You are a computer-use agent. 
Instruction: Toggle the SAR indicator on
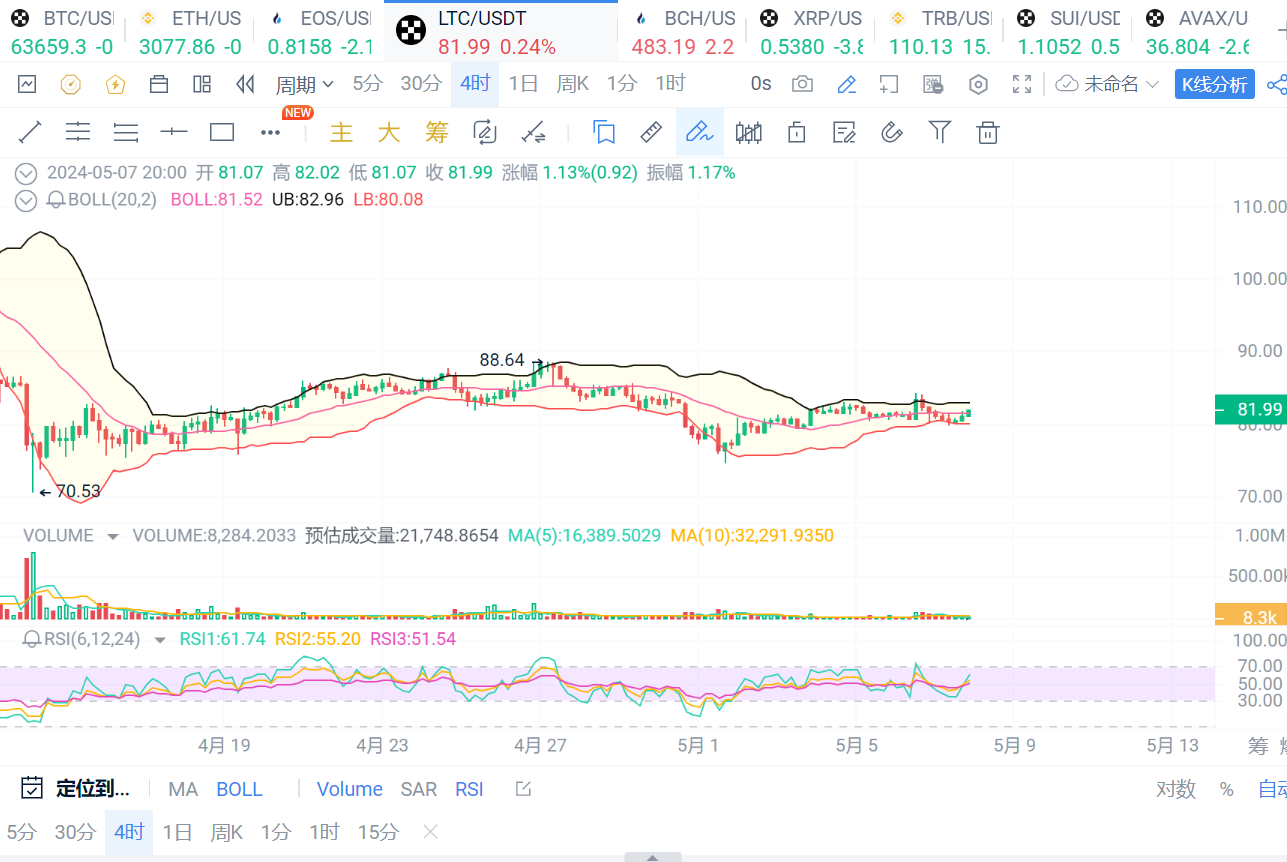[418, 789]
